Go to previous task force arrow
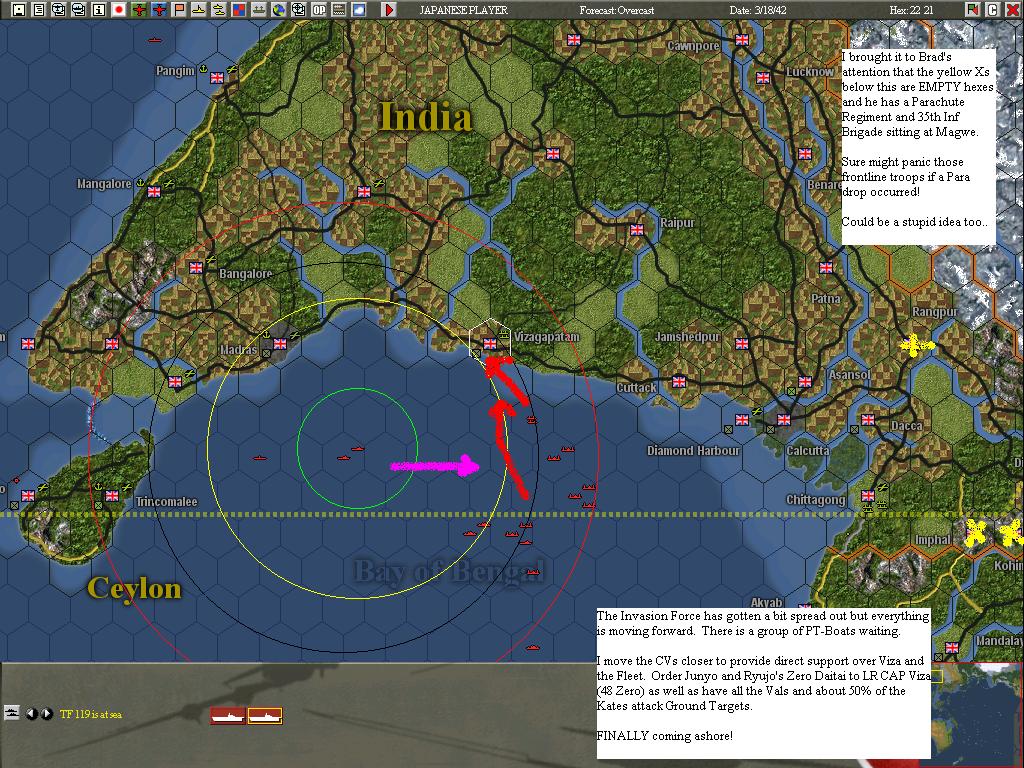 pyautogui.click(x=31, y=714)
